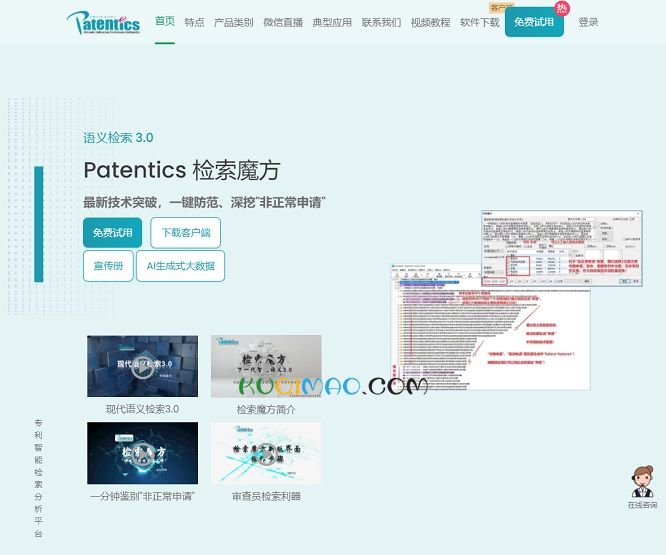This screenshot has width=666, height=555.
Task: Click the 下载客户端 button
Action: tap(186, 233)
